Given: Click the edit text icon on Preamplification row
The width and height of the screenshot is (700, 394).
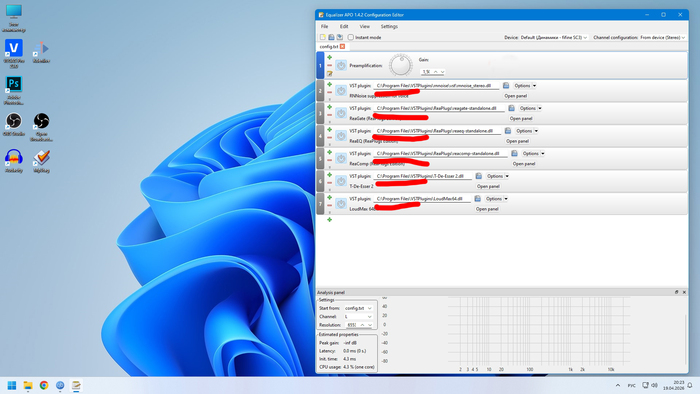Looking at the screenshot, I should (329, 74).
